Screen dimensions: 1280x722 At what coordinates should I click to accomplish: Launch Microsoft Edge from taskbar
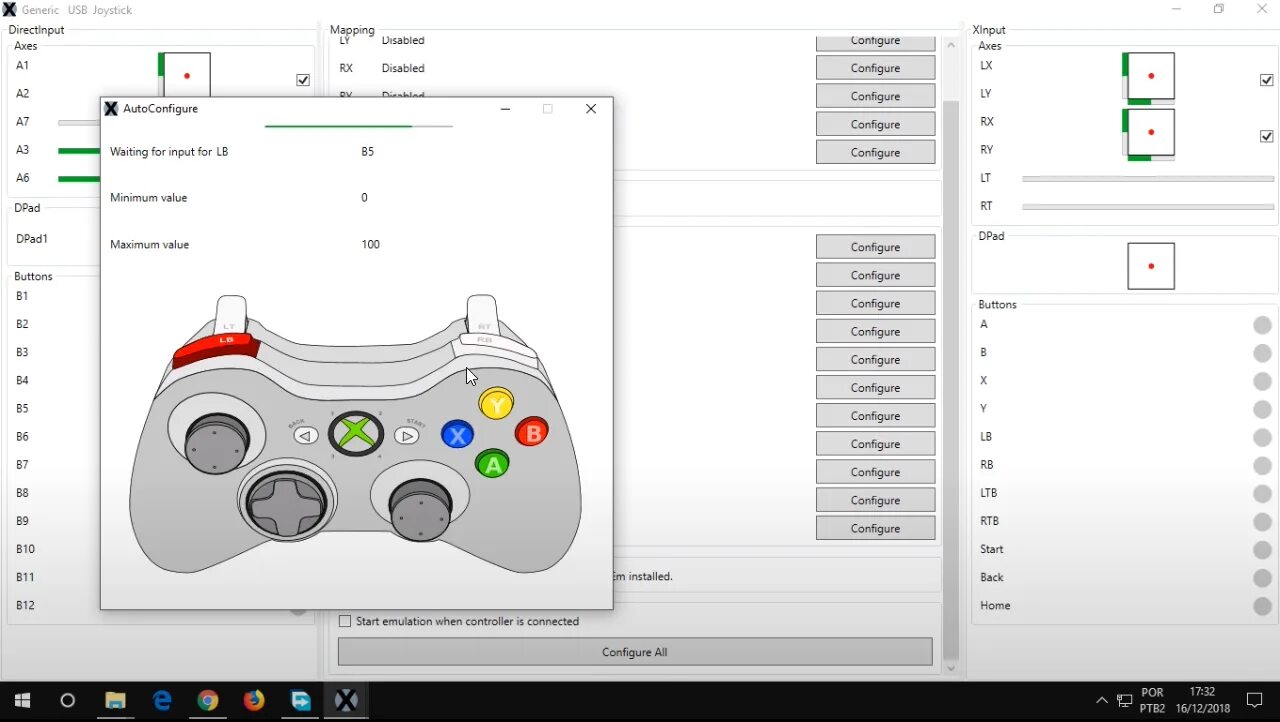click(x=162, y=700)
